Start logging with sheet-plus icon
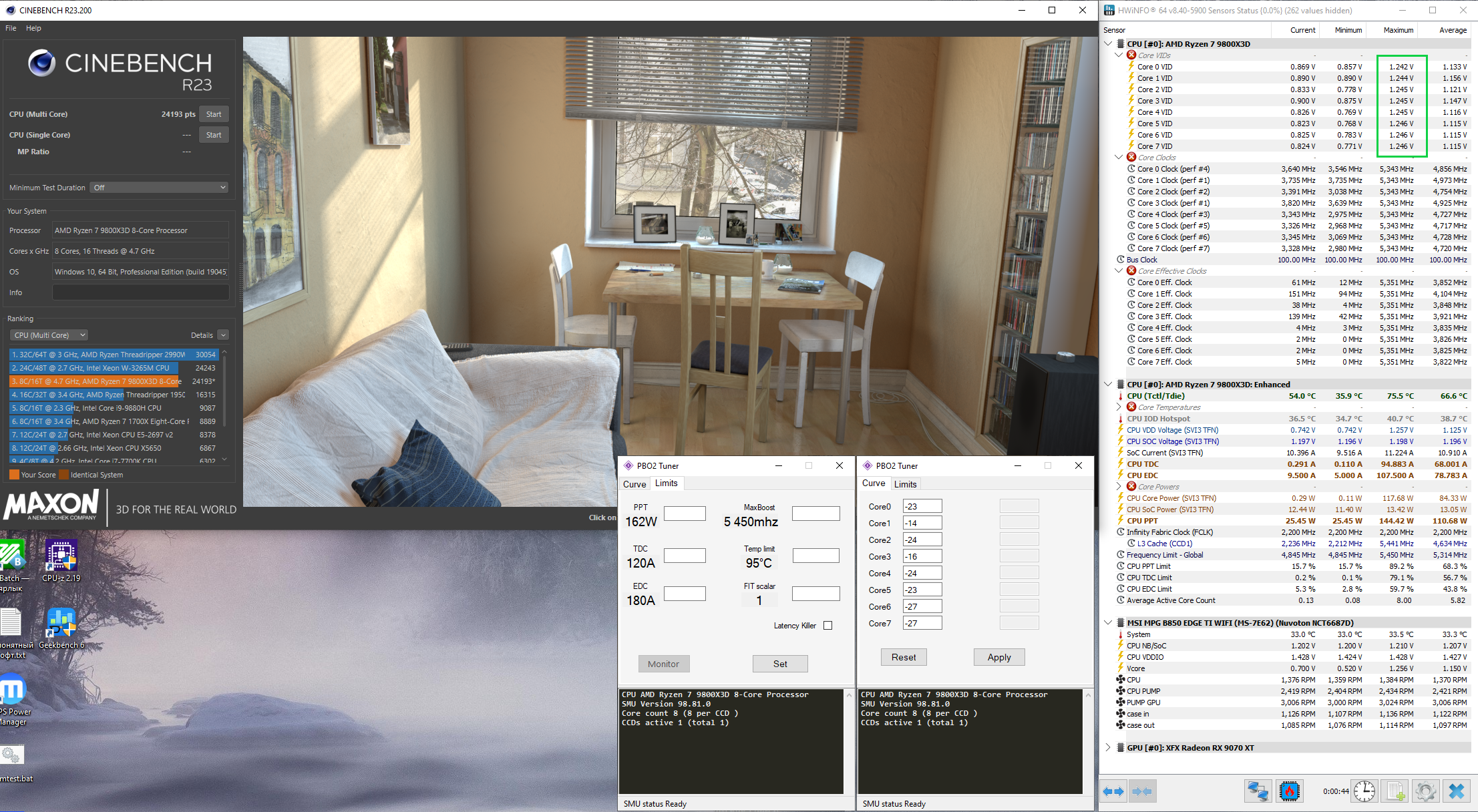1478x812 pixels. pos(1395,791)
